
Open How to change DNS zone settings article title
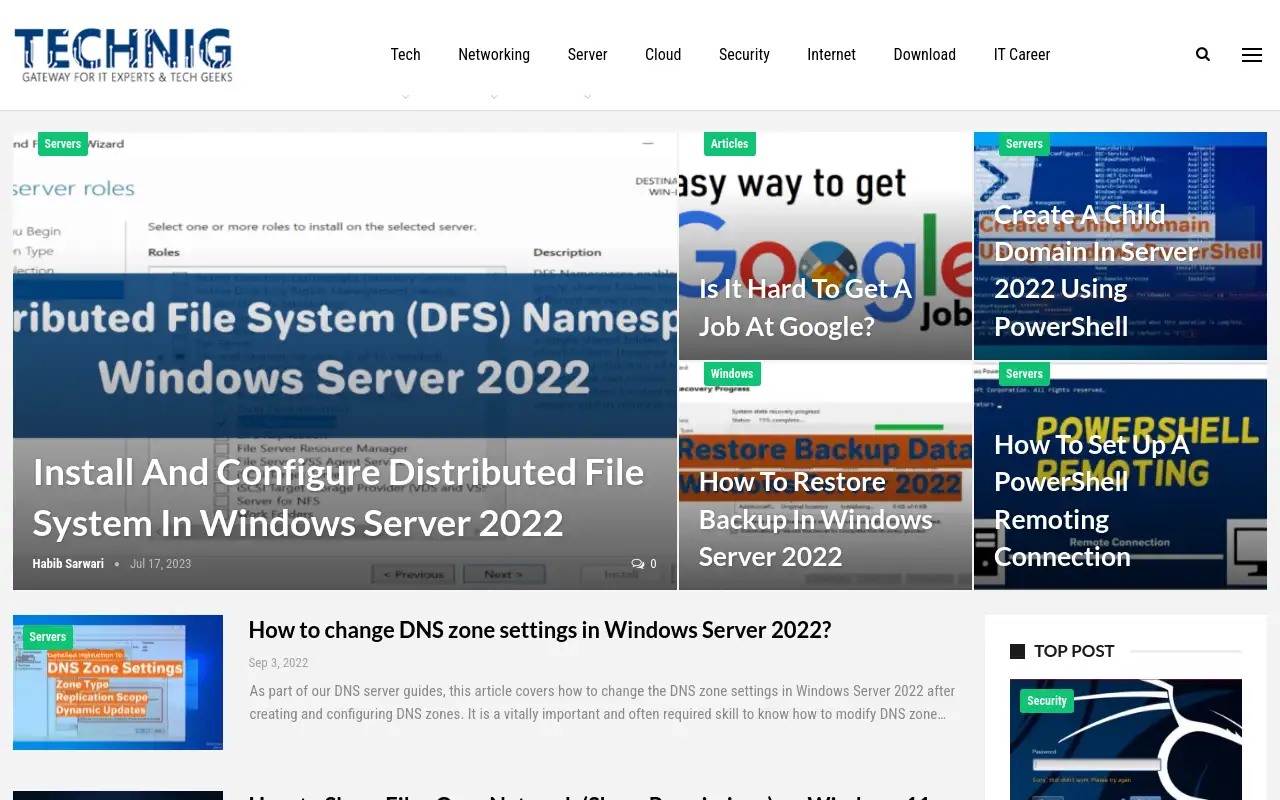click(x=540, y=630)
